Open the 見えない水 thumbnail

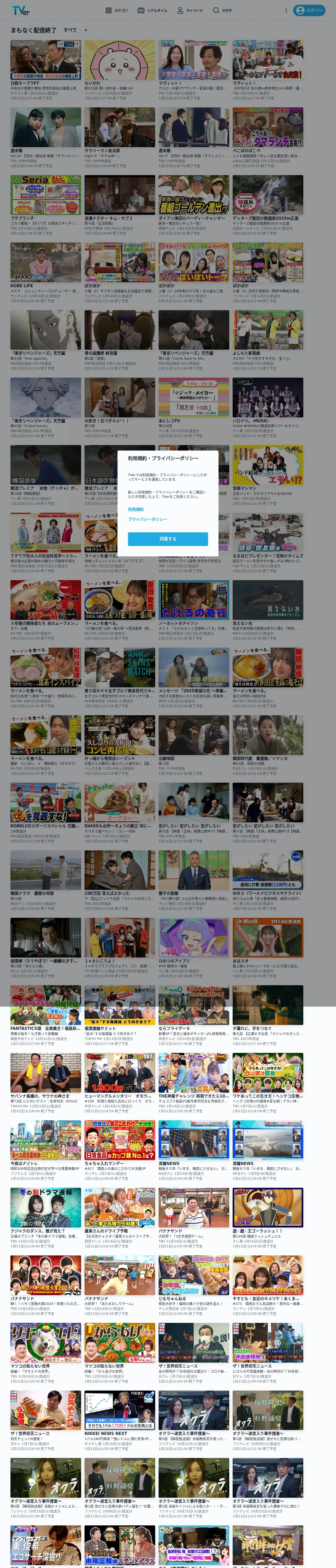click(x=268, y=600)
